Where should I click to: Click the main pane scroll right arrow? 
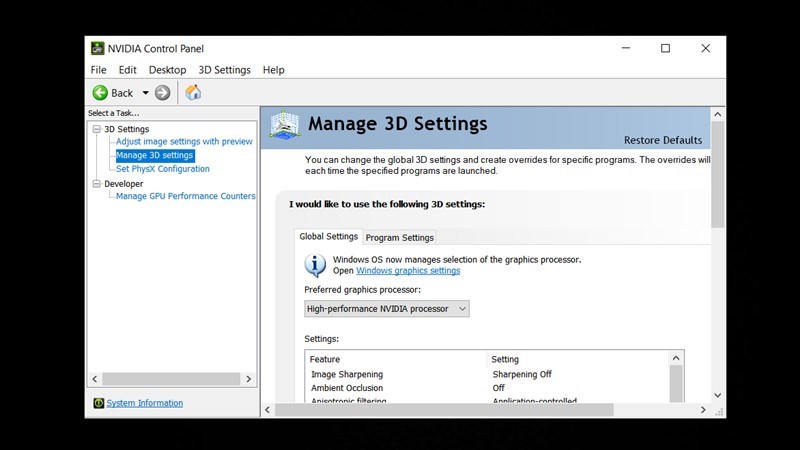(703, 410)
